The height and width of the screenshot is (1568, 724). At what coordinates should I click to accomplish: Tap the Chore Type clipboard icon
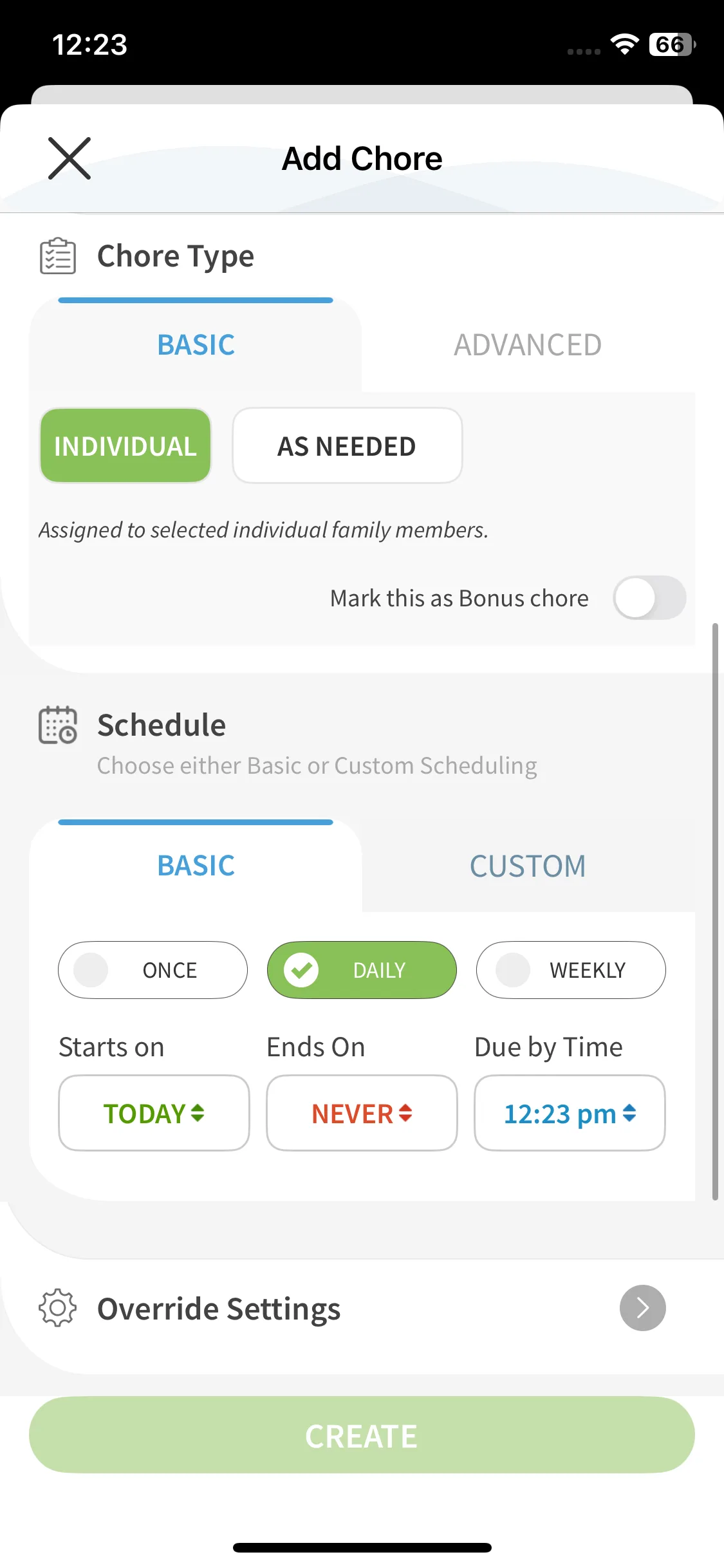pos(58,256)
